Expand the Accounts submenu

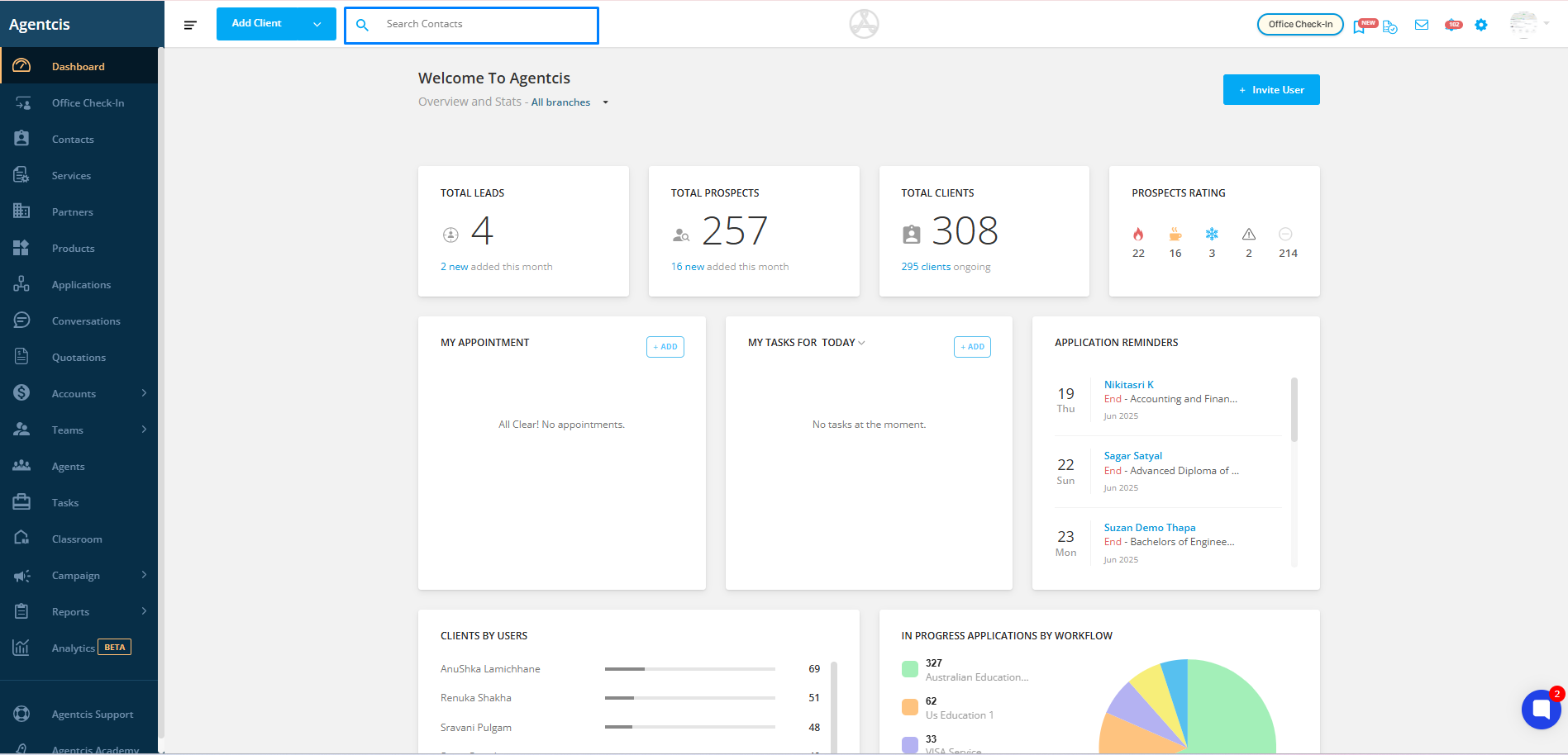144,393
